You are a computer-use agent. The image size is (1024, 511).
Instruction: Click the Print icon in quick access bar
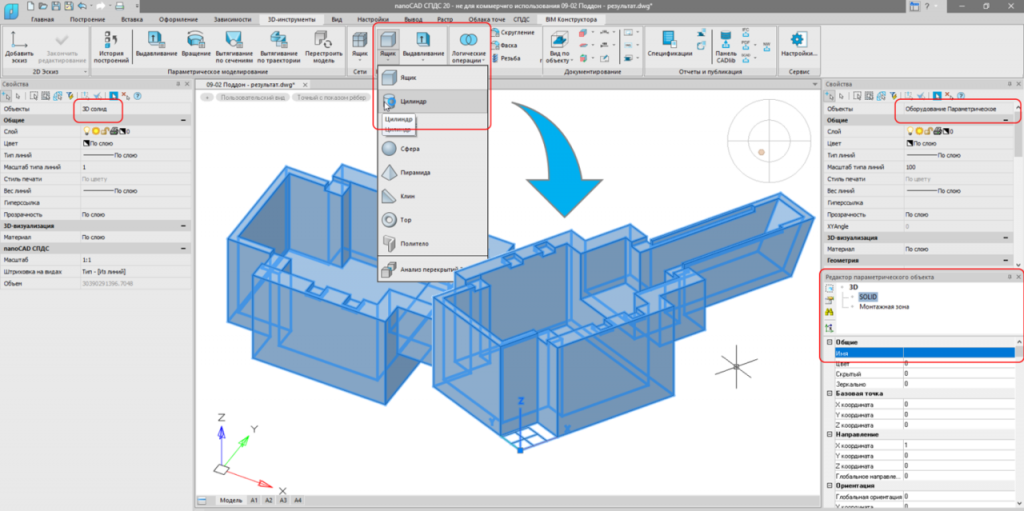click(120, 6)
